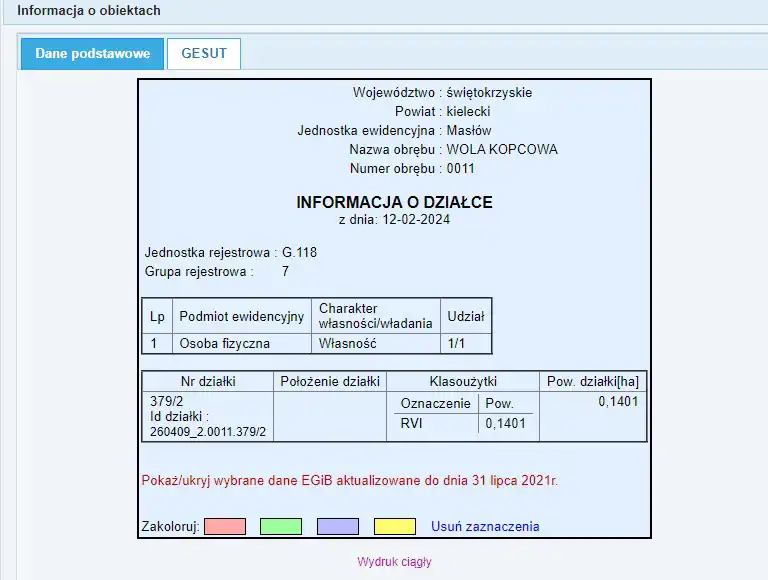
Task: Open the GESUT tab
Action: coord(204,54)
